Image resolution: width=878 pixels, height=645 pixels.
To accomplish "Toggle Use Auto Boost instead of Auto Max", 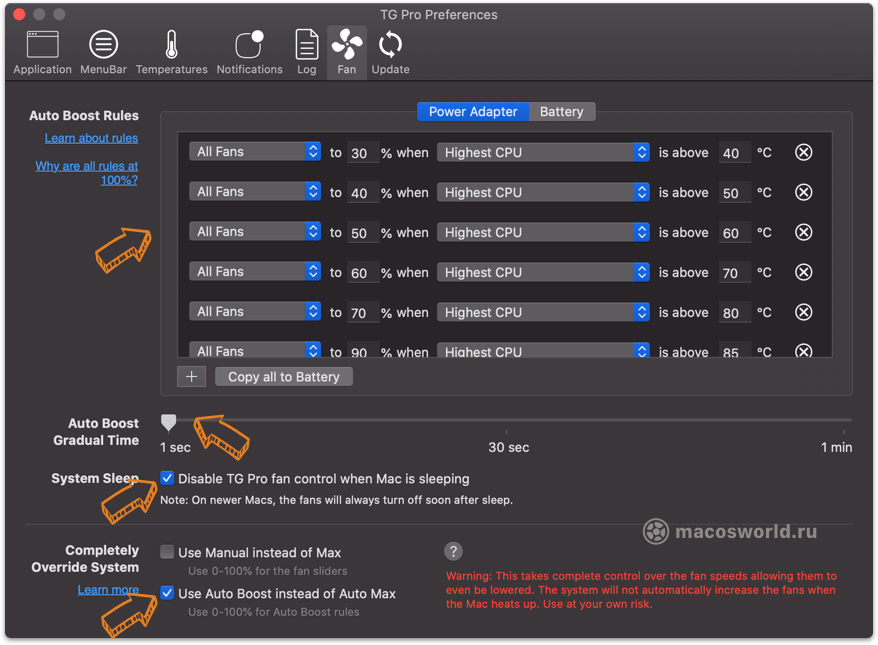I will pos(168,593).
